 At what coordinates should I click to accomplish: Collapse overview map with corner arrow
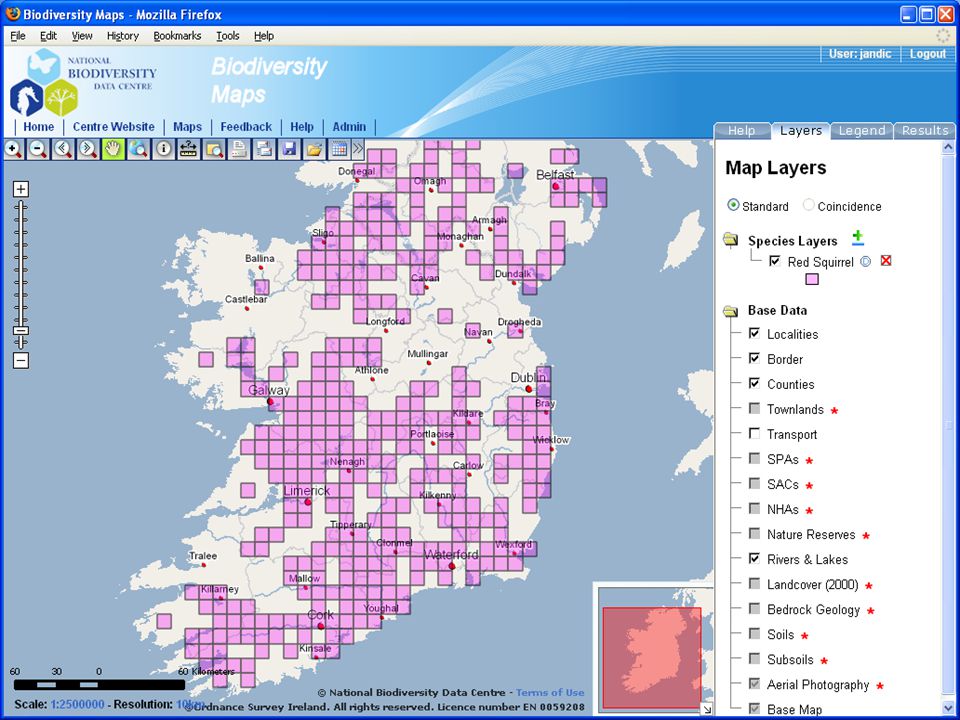[707, 710]
